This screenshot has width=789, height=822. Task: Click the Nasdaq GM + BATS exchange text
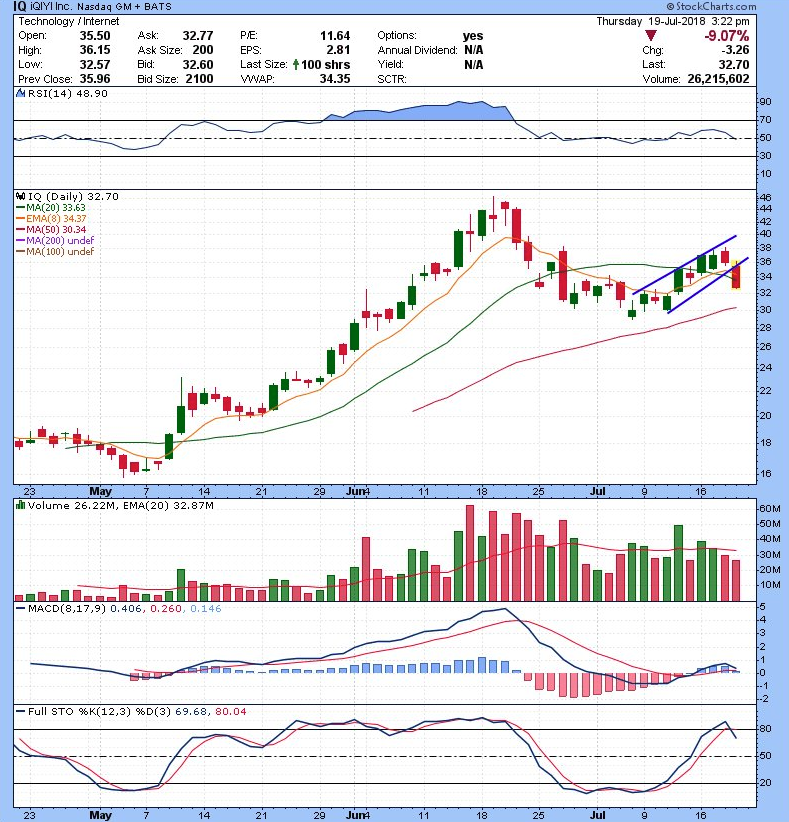tap(126, 7)
